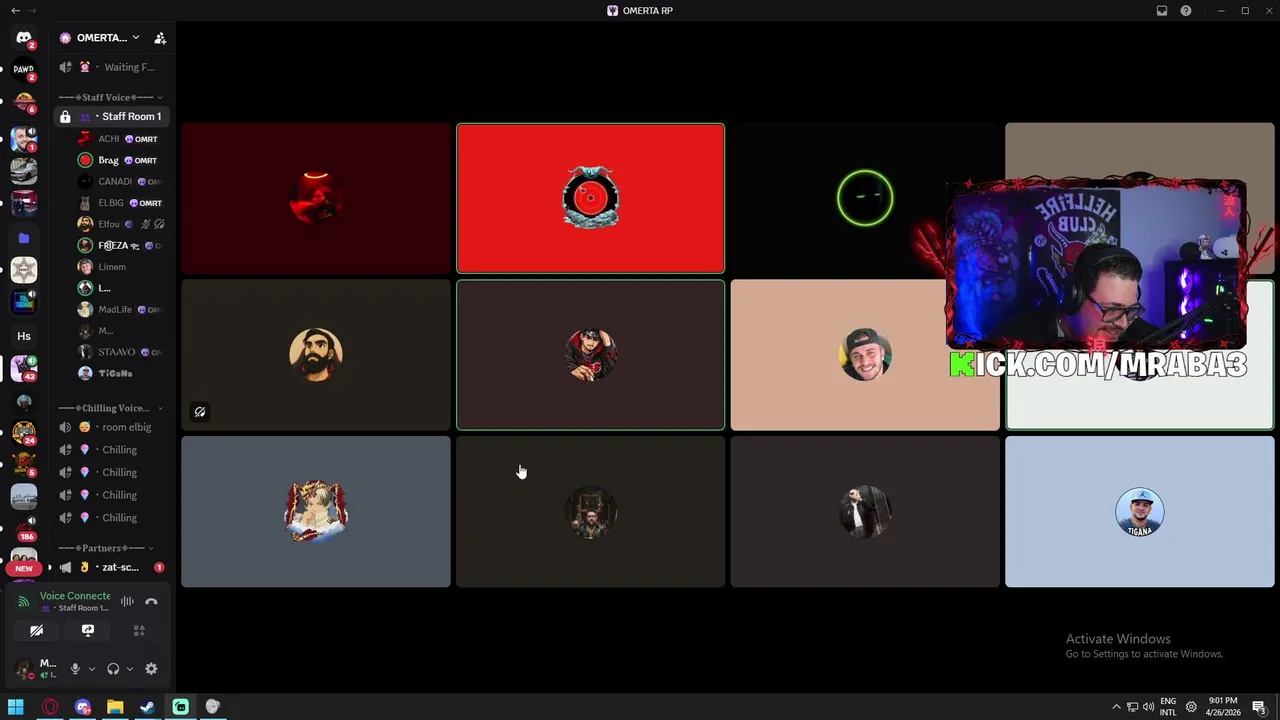Disconnect from voice with hang-up icon
This screenshot has height=720, width=1280.
click(151, 601)
